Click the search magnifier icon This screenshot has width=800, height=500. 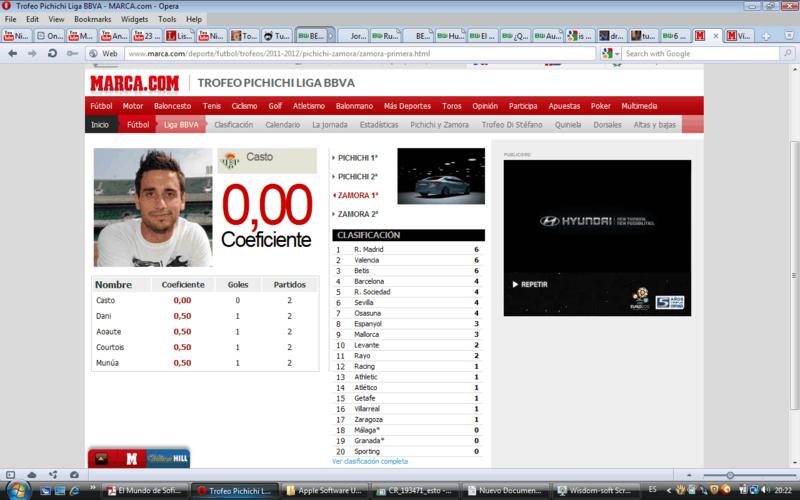(x=788, y=53)
